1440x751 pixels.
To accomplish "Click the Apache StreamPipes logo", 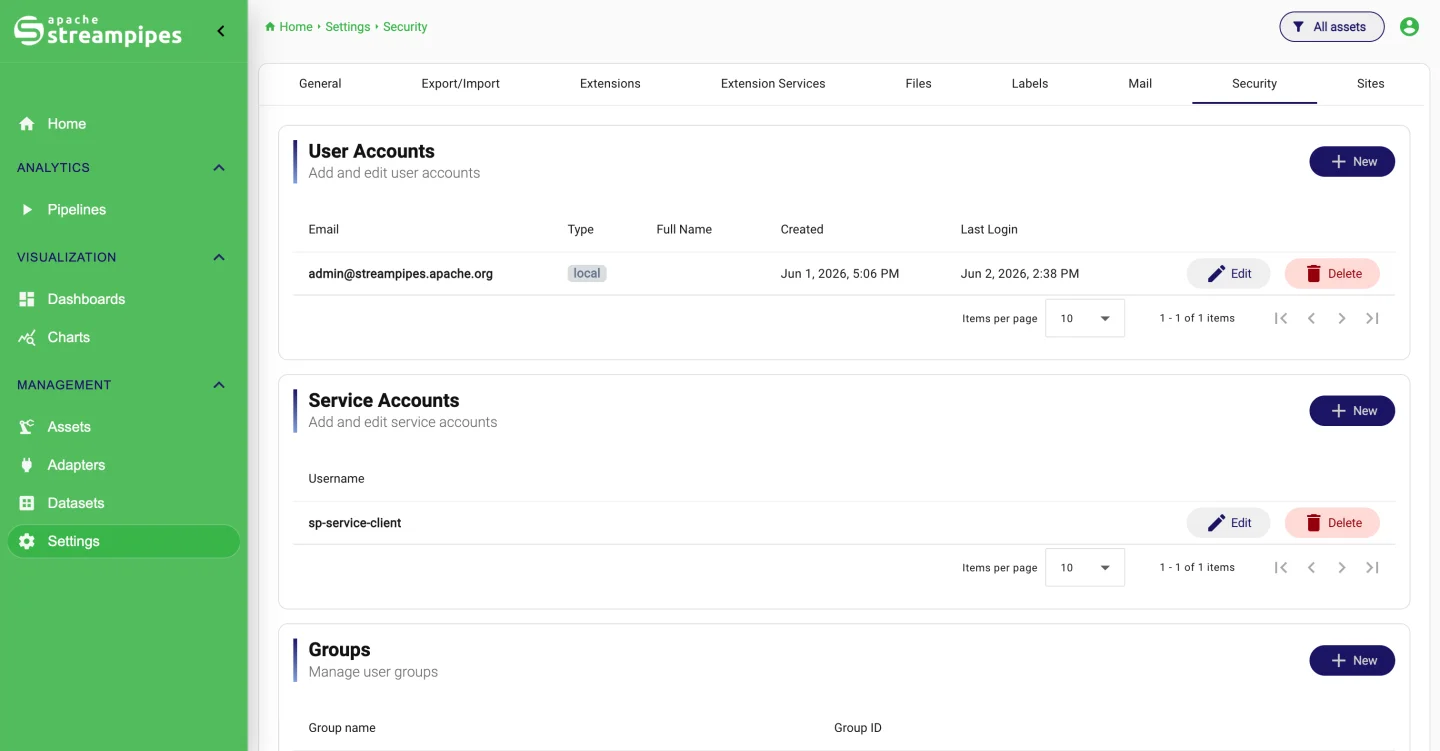I will [x=98, y=31].
